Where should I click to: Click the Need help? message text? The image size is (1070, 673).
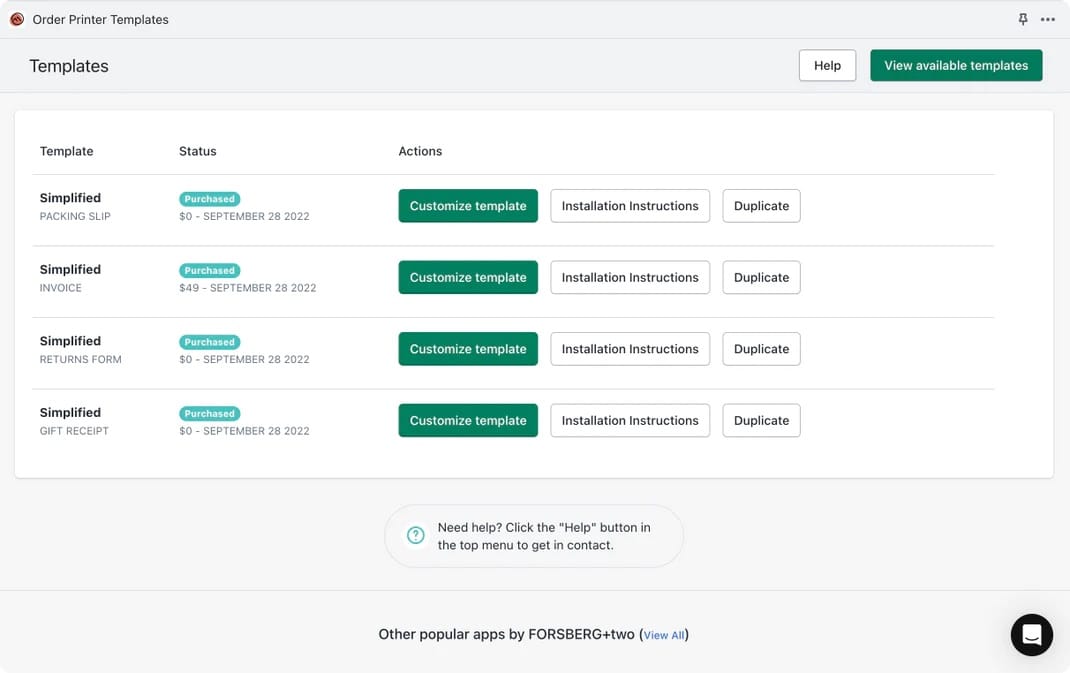tap(544, 536)
